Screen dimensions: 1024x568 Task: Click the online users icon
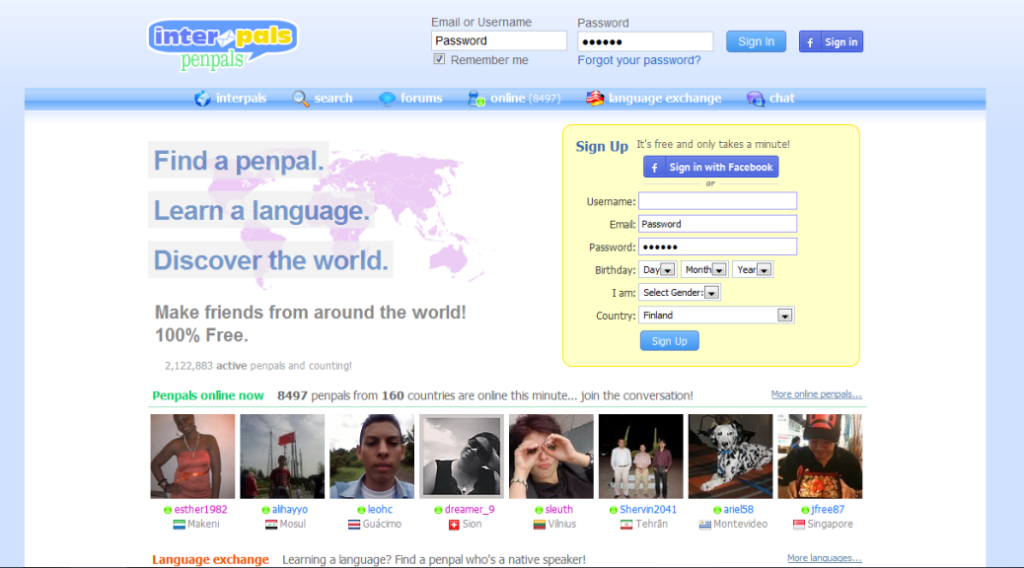(x=476, y=99)
